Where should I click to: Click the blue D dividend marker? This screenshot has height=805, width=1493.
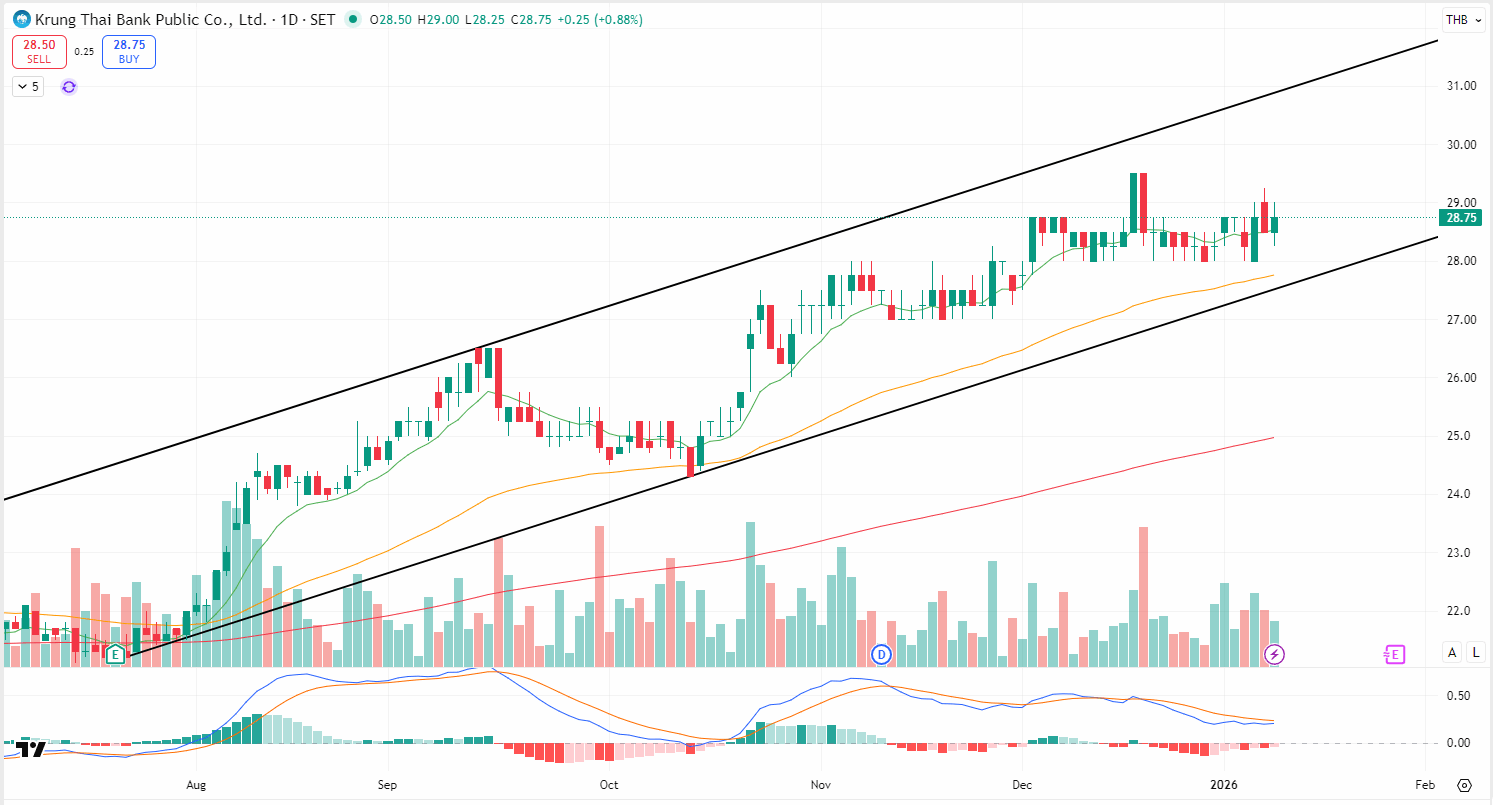[881, 655]
